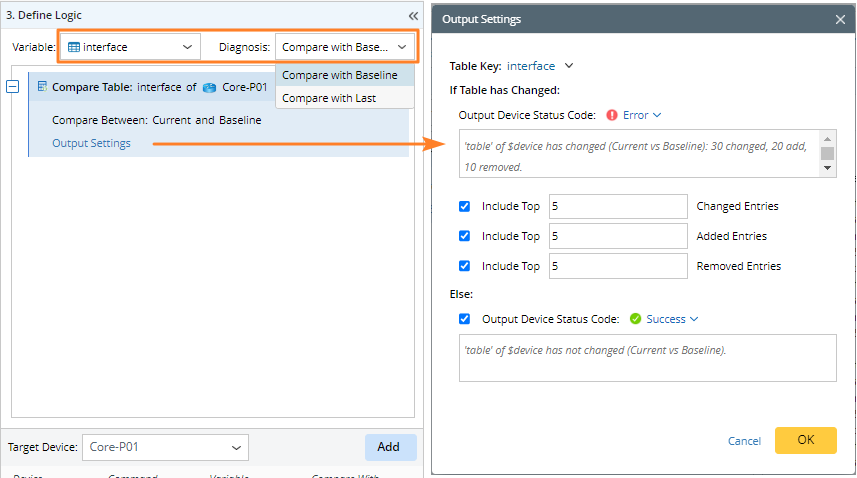
Task: Close the Output Settings dialog
Action: pyautogui.click(x=840, y=19)
